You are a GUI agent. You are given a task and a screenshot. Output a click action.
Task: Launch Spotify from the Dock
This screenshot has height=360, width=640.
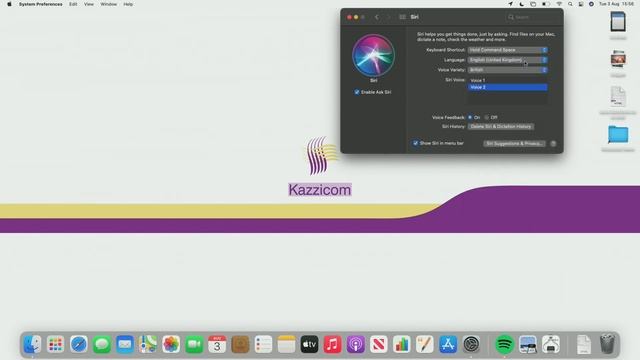[x=504, y=344]
